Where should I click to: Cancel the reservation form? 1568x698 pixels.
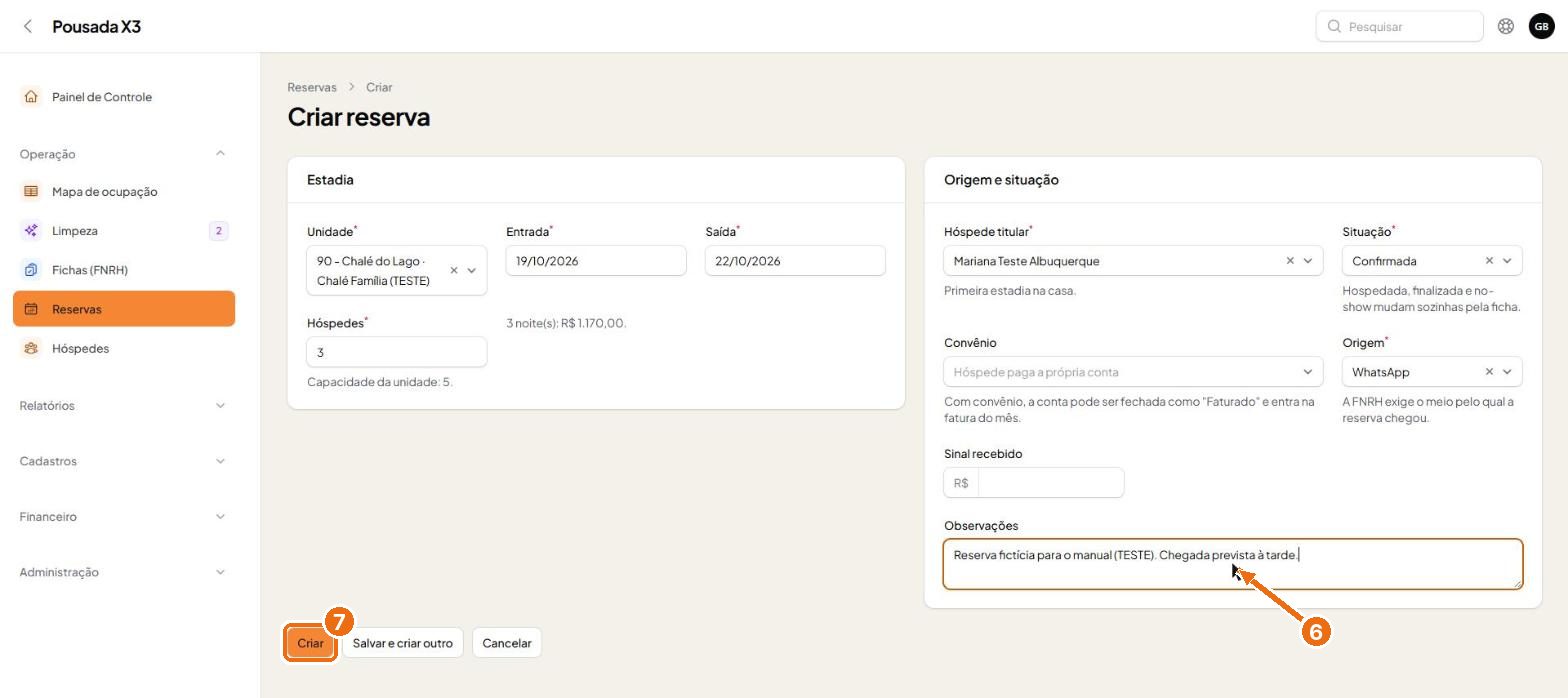pyautogui.click(x=507, y=643)
